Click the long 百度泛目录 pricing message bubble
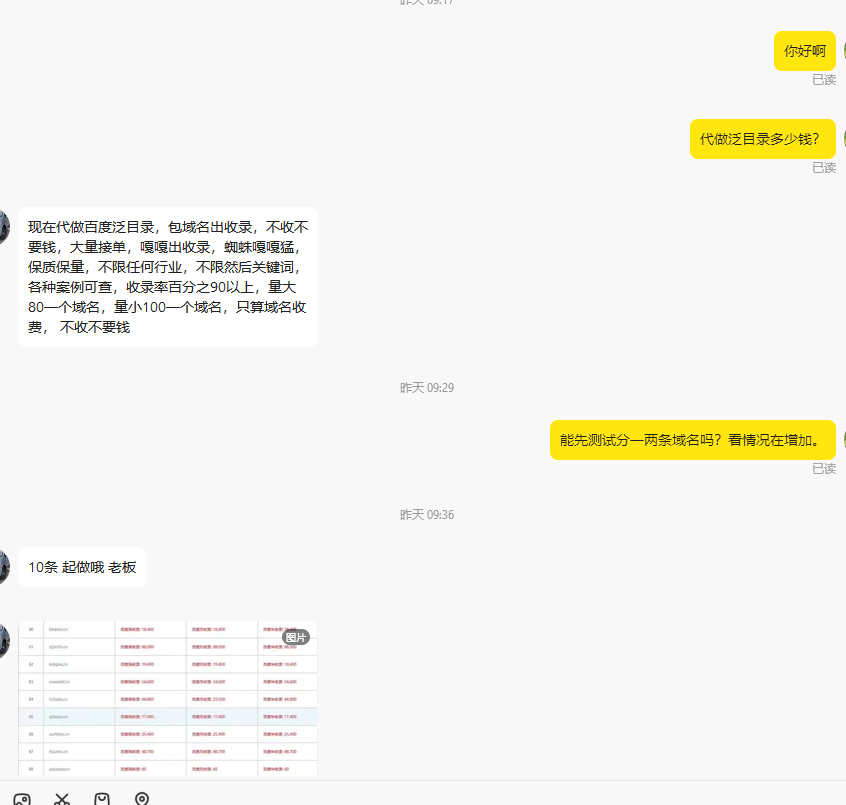This screenshot has width=846, height=805. [x=167, y=277]
